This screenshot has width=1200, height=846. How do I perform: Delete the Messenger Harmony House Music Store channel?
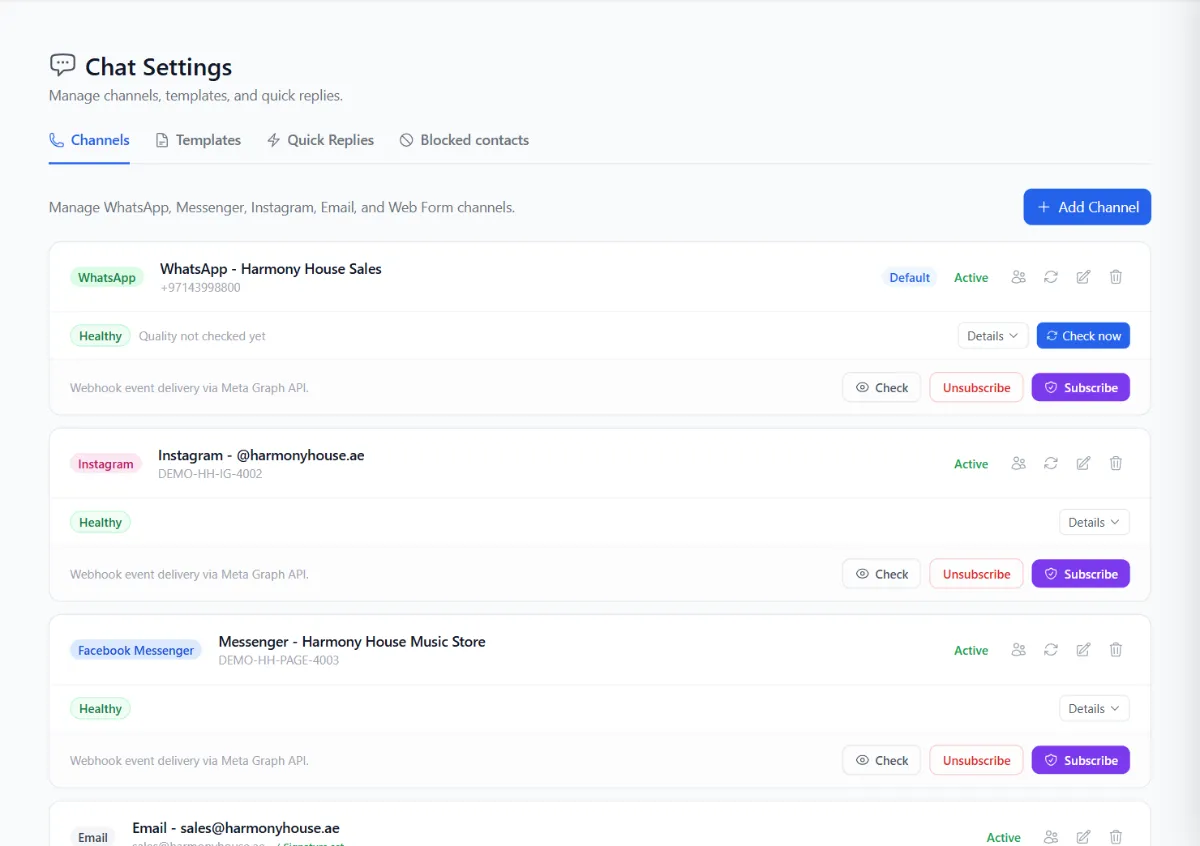pyautogui.click(x=1116, y=649)
